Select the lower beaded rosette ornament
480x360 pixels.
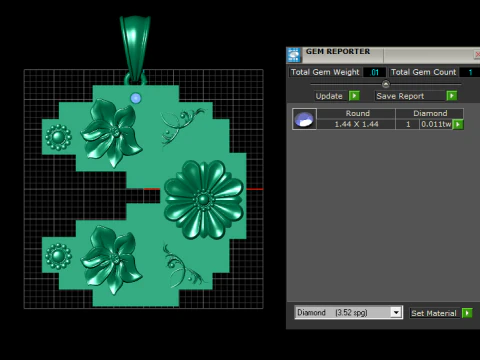(x=58, y=256)
